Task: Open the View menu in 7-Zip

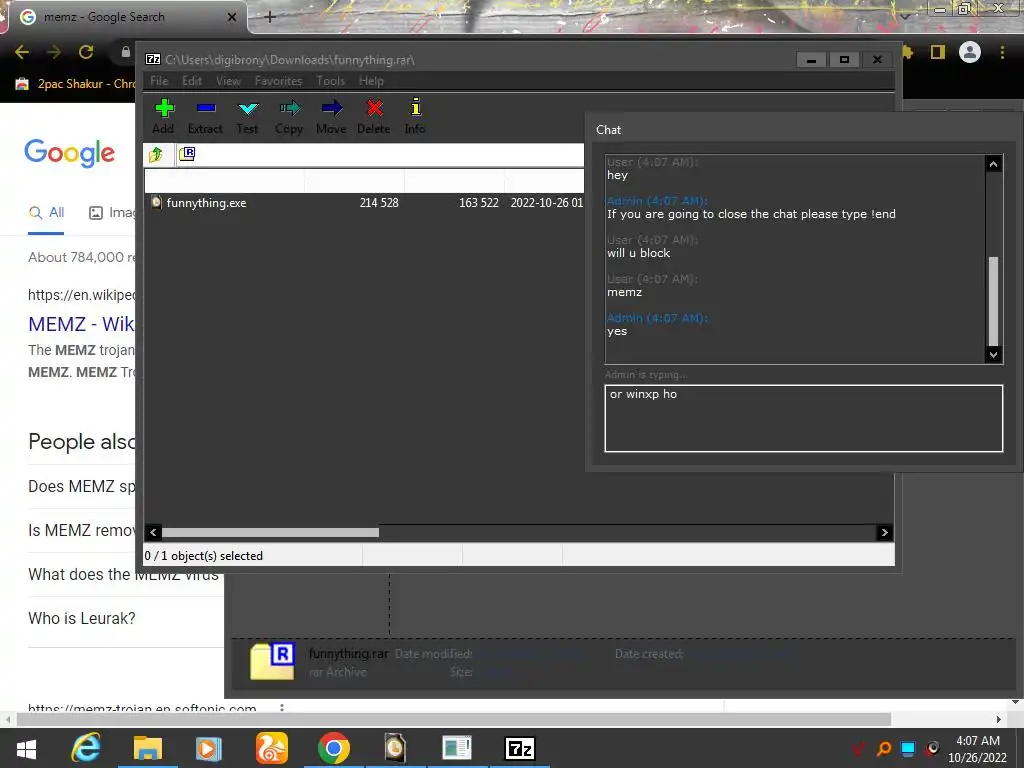Action: click(x=229, y=81)
